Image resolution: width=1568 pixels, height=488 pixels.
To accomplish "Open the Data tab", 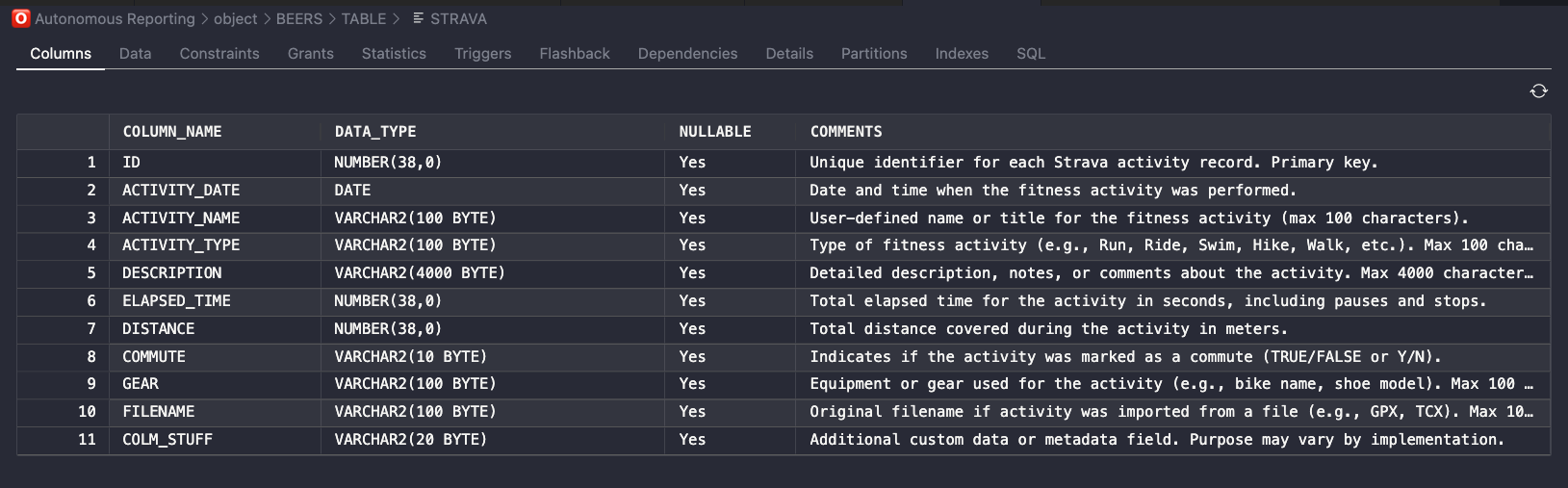I will [136, 54].
